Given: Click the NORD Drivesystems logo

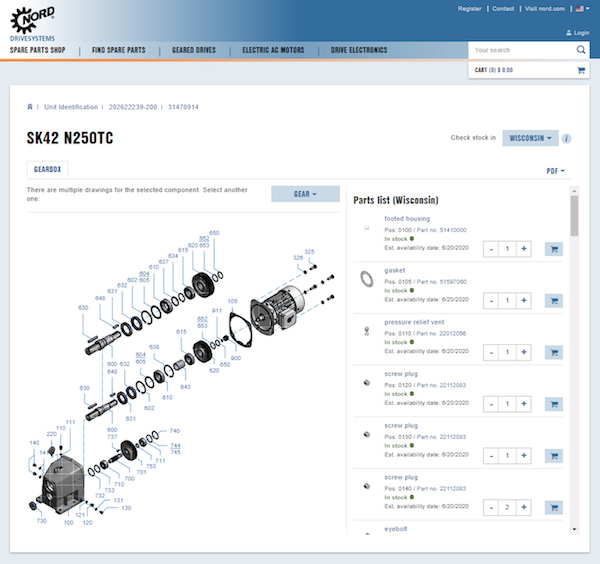Looking at the screenshot, I should pos(33,18).
